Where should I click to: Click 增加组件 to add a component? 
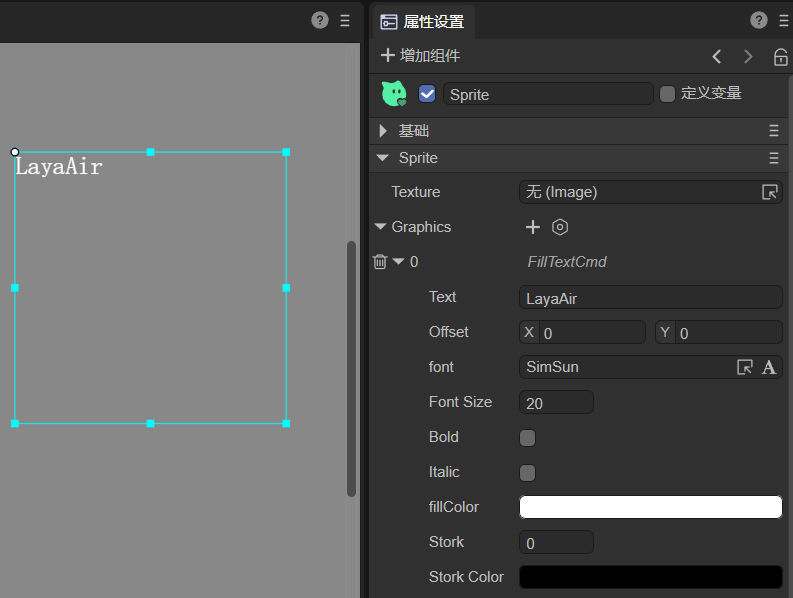pyautogui.click(x=420, y=55)
